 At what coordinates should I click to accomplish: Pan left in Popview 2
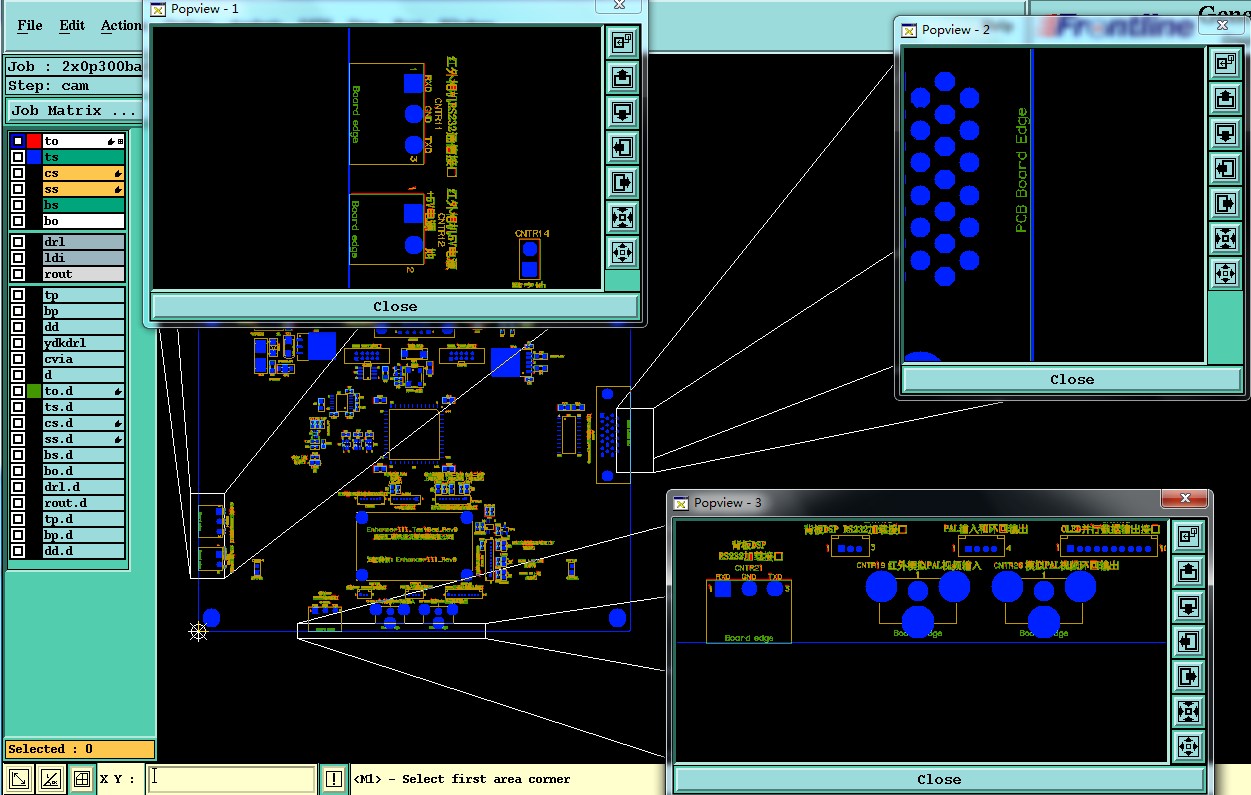click(x=1225, y=168)
